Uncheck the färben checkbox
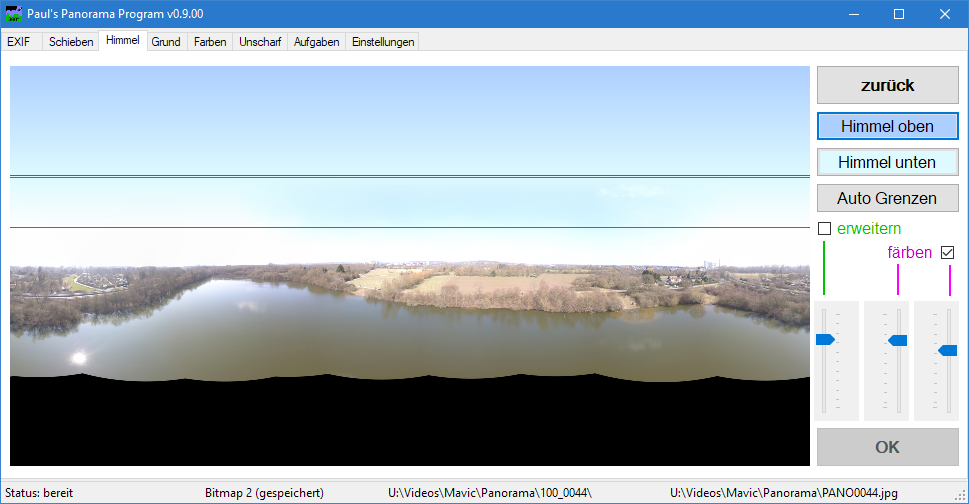Viewport: 969px width, 504px height. tap(947, 252)
